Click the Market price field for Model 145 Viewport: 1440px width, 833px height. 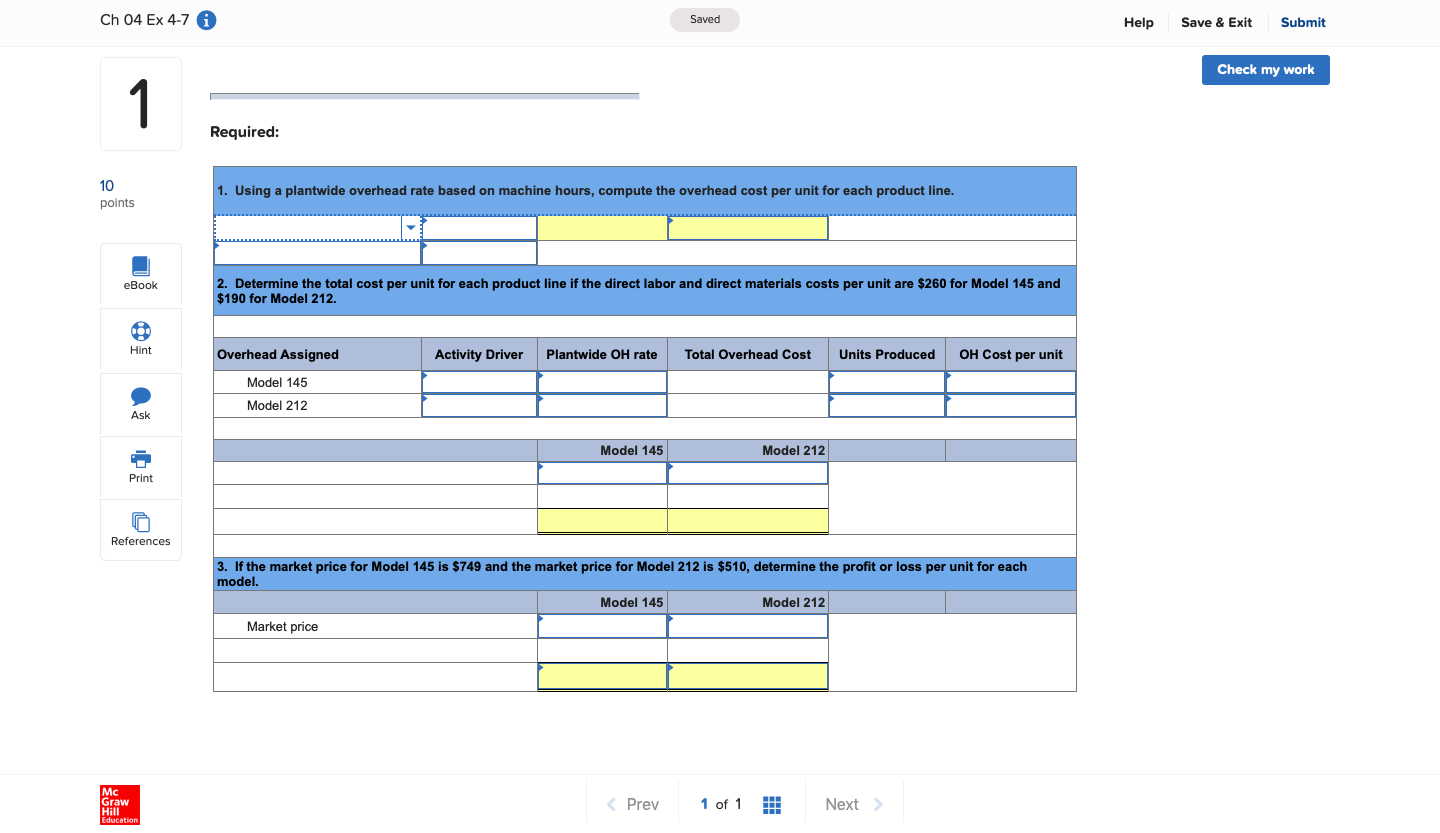tap(602, 626)
